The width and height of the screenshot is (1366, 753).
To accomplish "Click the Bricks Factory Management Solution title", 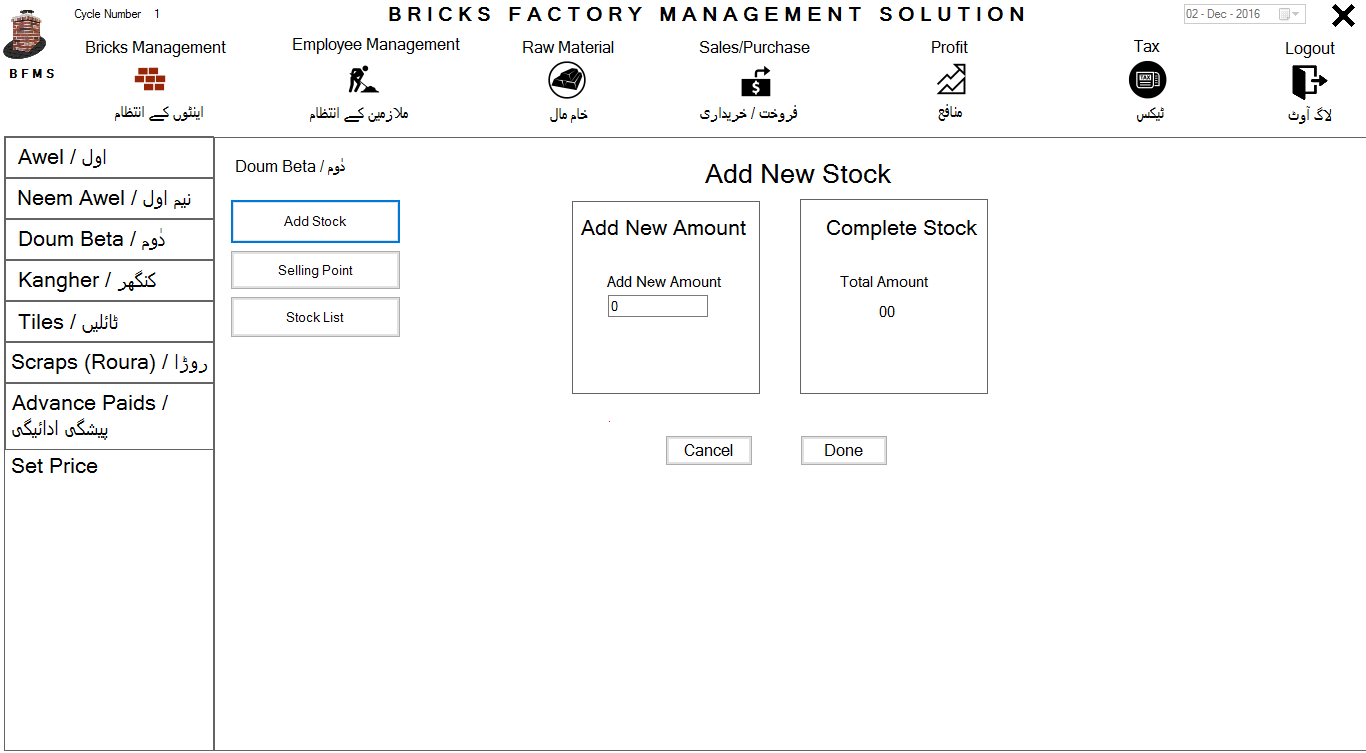I will pyautogui.click(x=707, y=14).
